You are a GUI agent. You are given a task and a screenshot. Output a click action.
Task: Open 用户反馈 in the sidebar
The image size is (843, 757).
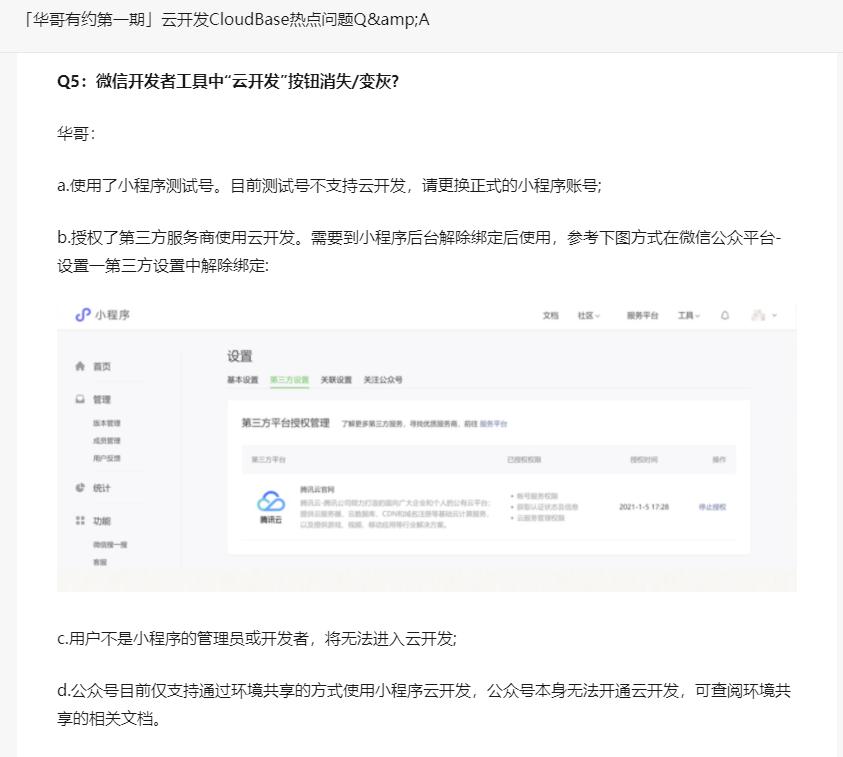pos(106,458)
